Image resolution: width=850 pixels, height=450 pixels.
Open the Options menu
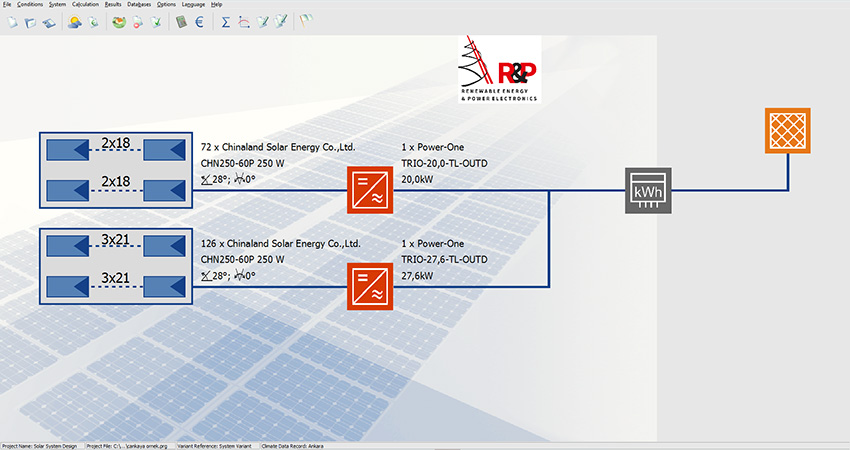(166, 4)
